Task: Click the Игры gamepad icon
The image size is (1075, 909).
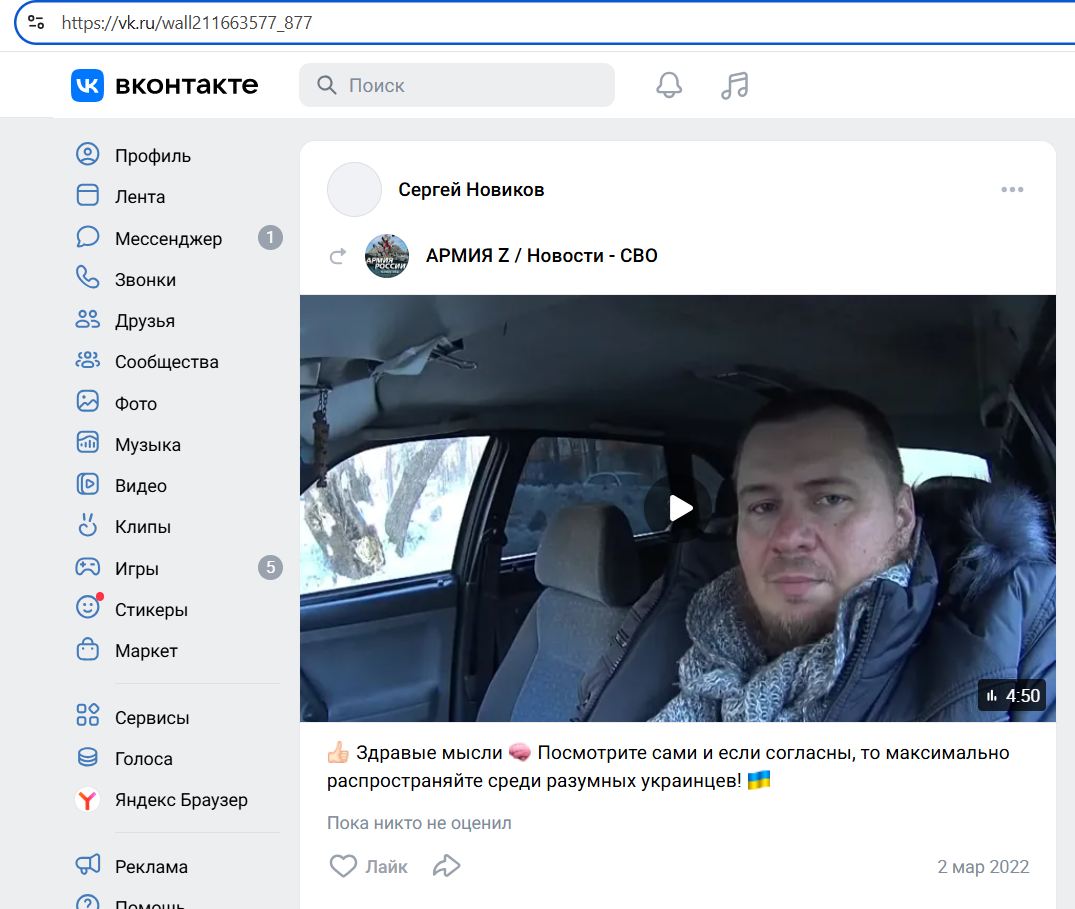Action: [x=88, y=567]
